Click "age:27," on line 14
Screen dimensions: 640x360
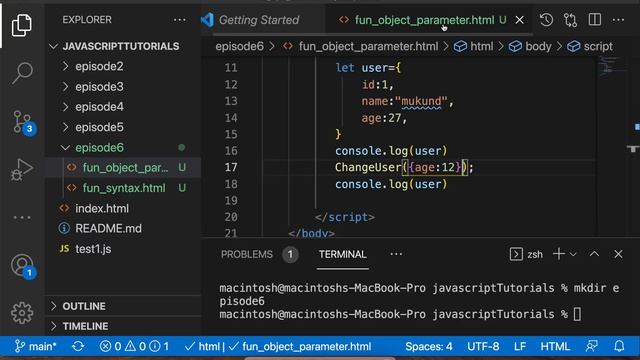[384, 118]
